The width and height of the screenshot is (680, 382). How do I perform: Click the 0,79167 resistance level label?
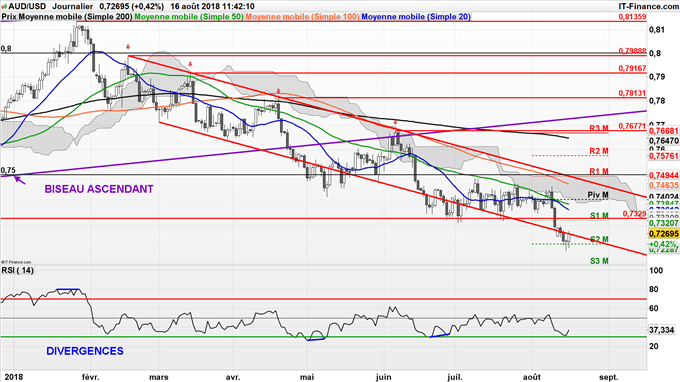point(632,69)
